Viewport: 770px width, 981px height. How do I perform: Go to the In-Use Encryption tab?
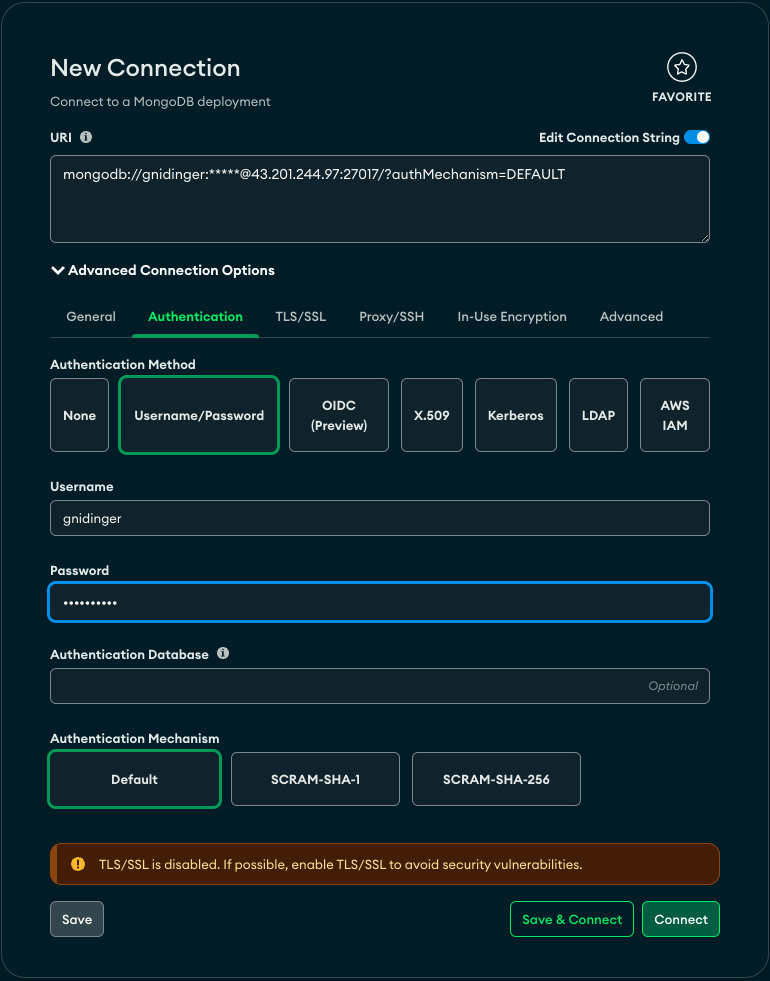pos(512,317)
